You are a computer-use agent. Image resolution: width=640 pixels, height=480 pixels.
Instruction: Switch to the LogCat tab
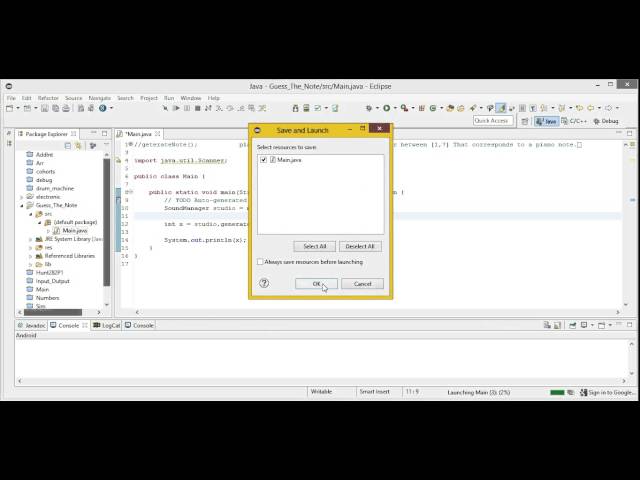point(107,325)
